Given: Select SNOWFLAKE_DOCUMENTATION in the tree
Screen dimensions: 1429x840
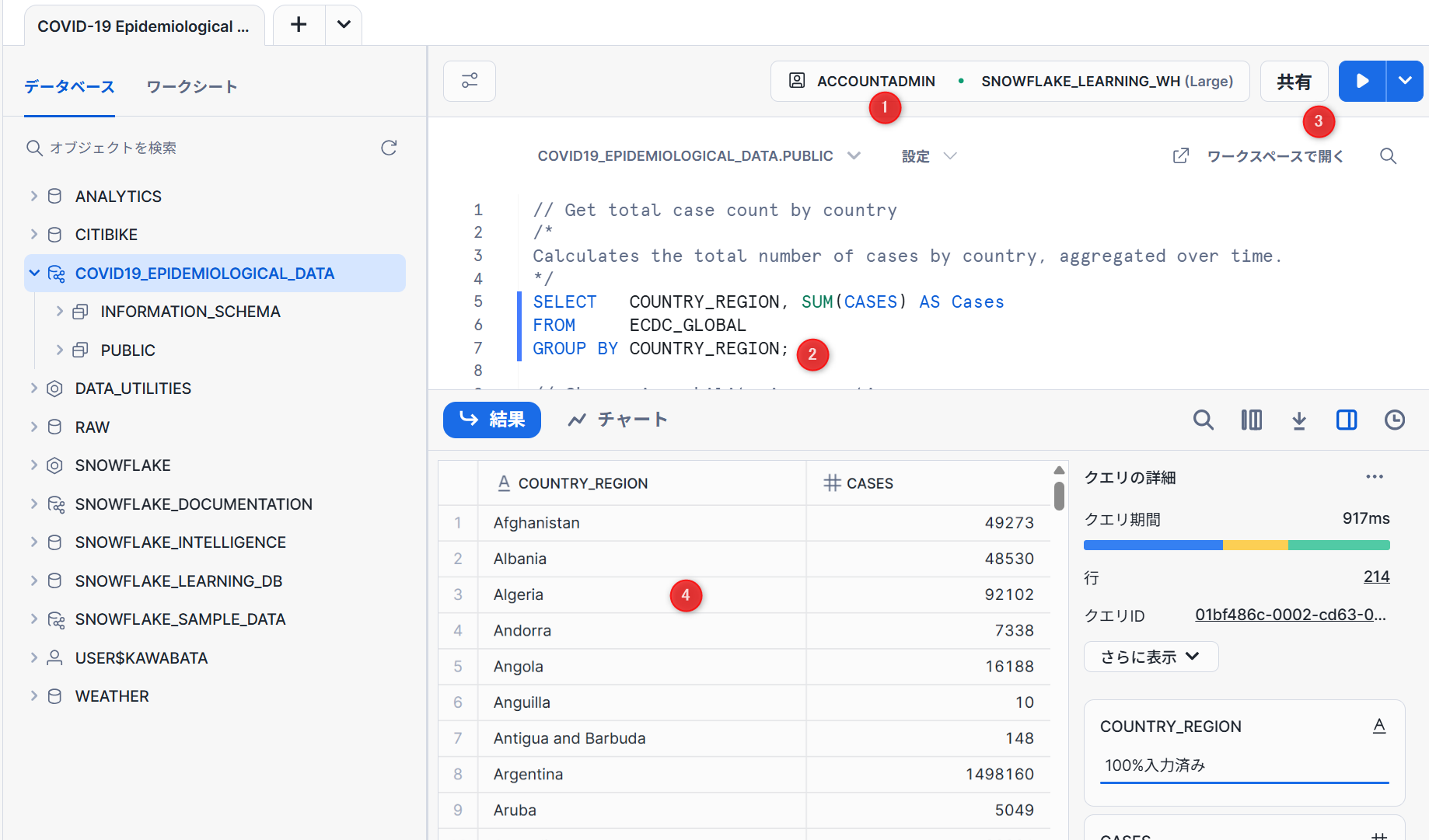Looking at the screenshot, I should click(x=194, y=504).
